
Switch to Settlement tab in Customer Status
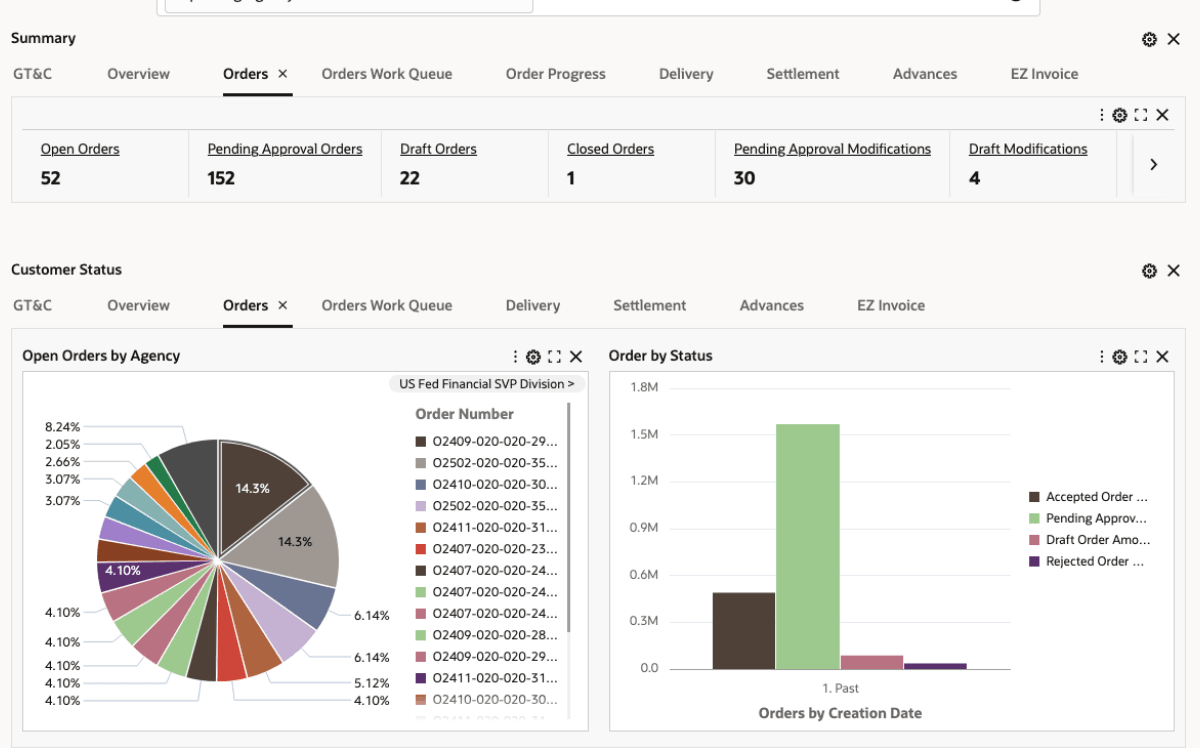(650, 306)
